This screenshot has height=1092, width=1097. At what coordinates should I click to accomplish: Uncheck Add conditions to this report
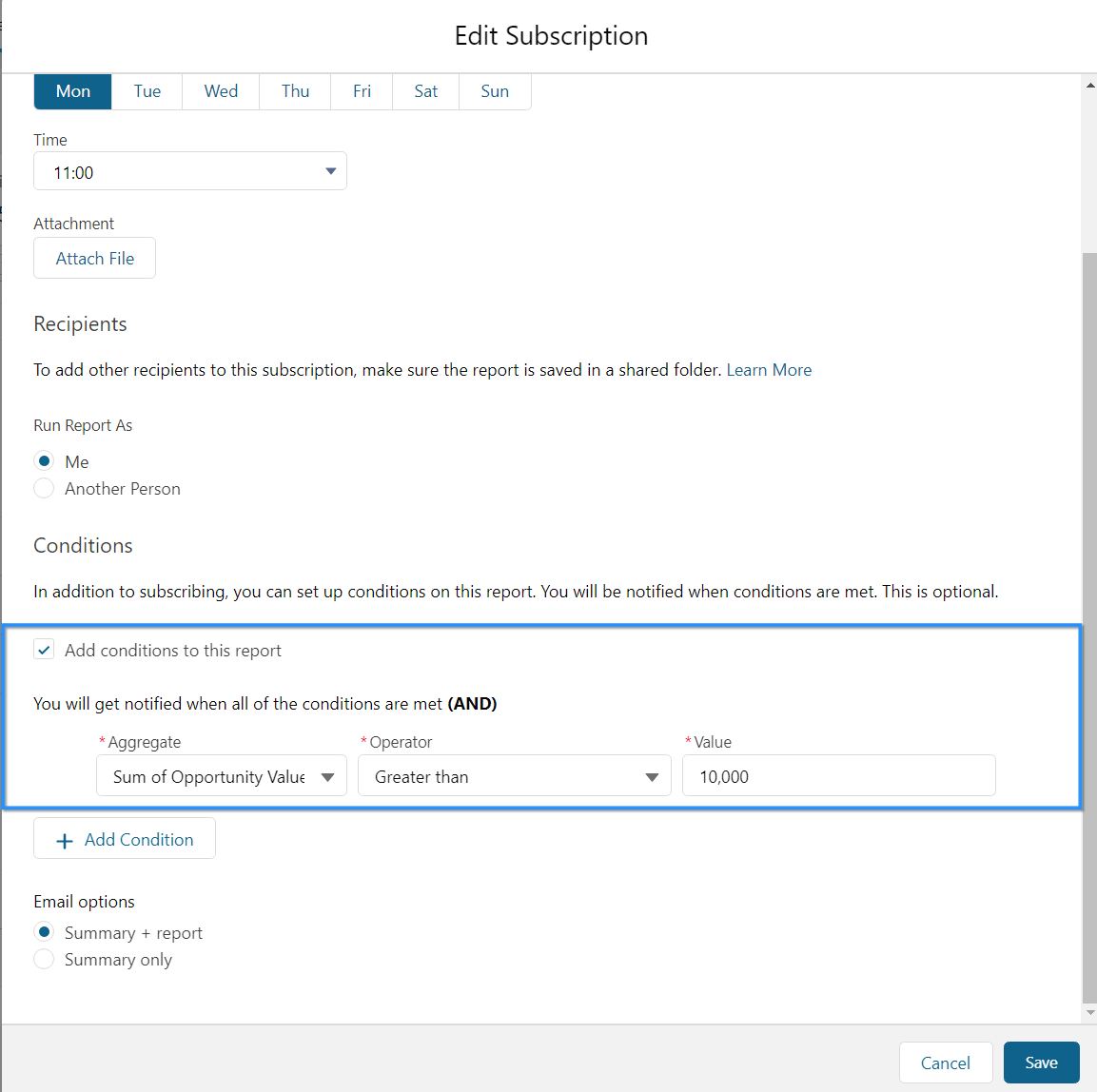44,650
